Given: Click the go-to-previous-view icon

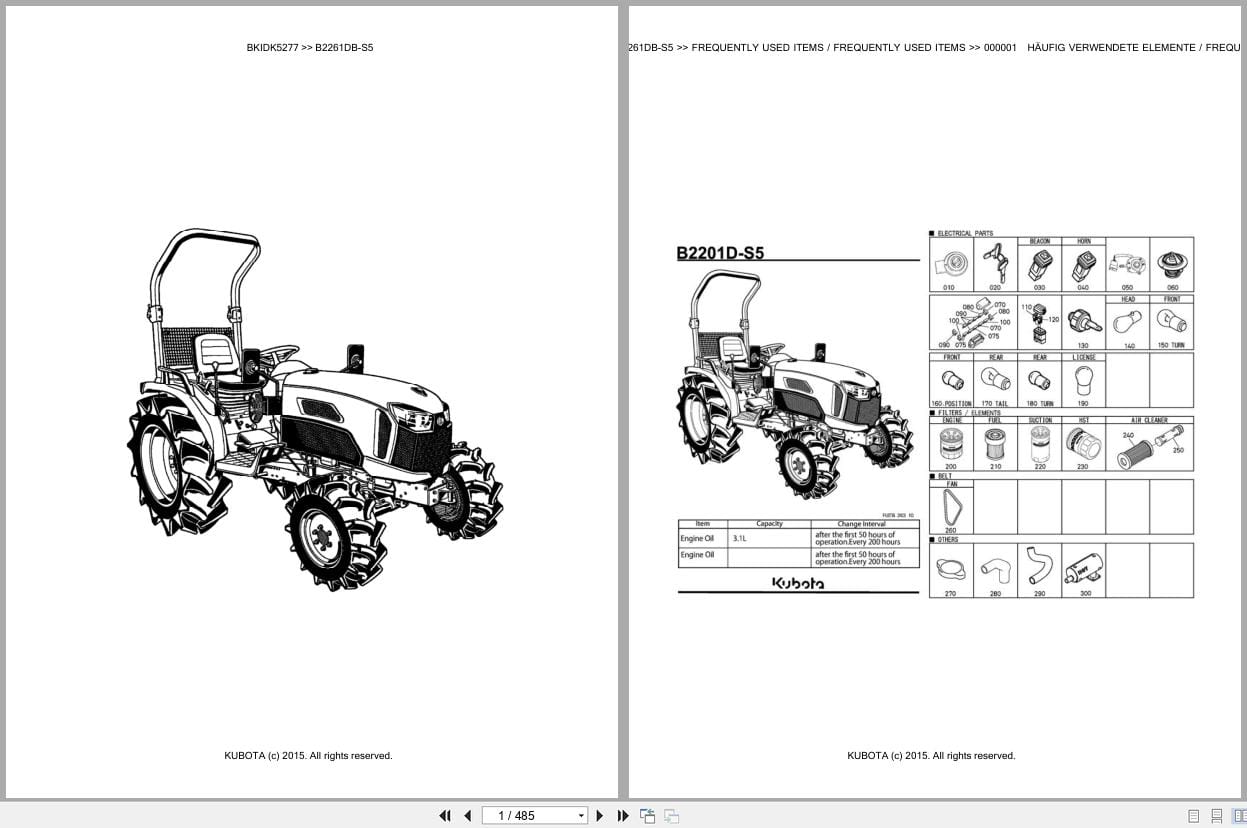Looking at the screenshot, I should pos(647,815).
